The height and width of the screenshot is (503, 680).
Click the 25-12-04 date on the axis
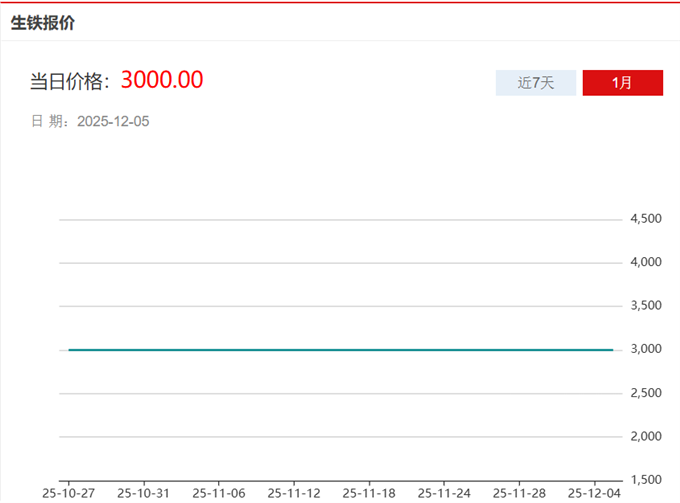[x=594, y=493]
